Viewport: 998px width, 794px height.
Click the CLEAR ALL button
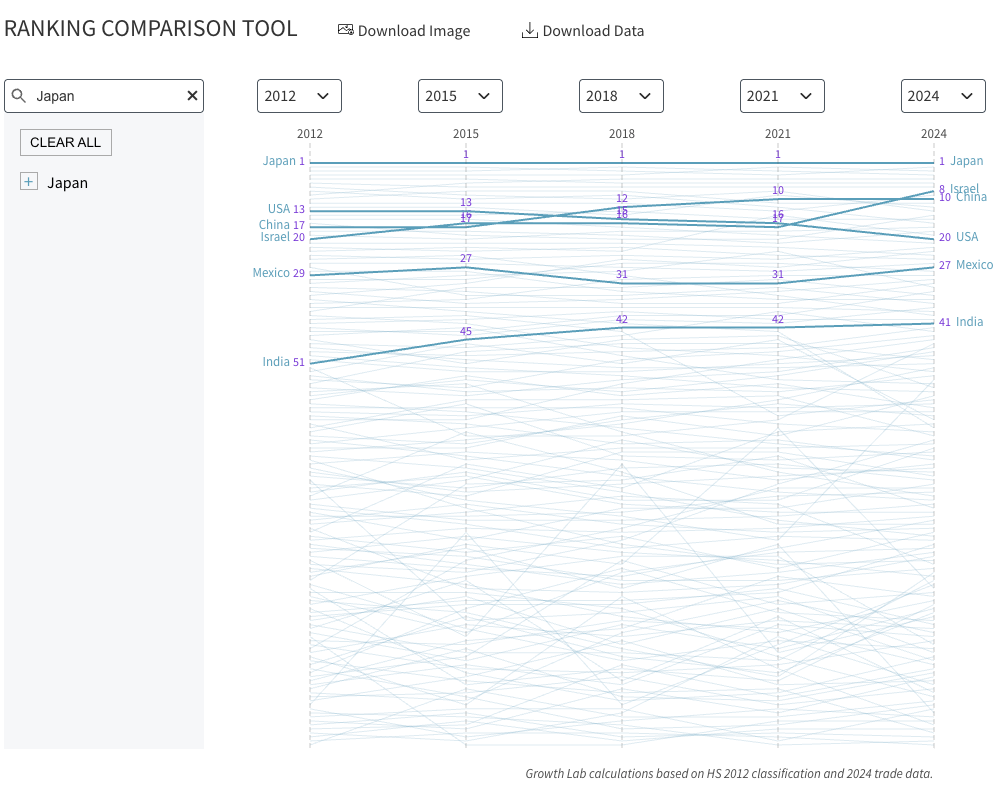(x=66, y=143)
